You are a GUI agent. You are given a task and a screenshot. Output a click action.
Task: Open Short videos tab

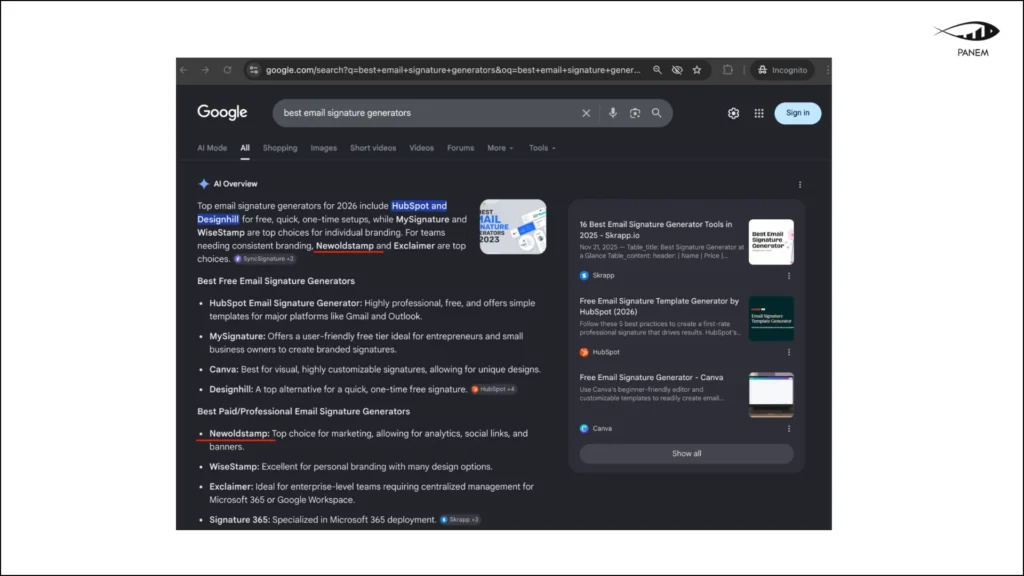(373, 148)
